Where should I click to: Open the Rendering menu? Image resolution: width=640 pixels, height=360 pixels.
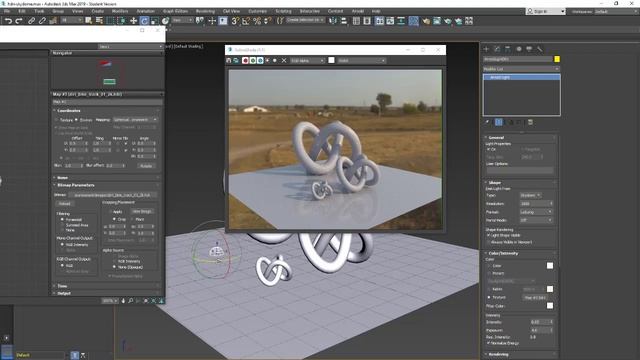click(x=205, y=11)
